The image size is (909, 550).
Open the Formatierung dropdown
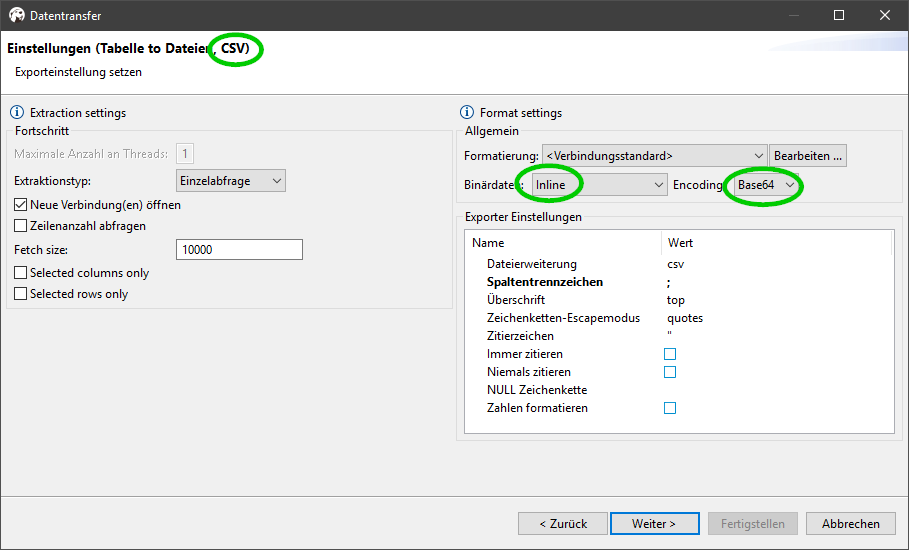(x=655, y=156)
